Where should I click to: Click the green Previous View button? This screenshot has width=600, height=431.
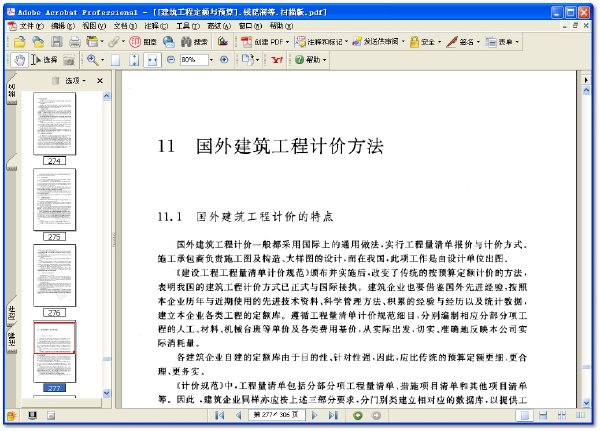click(x=358, y=415)
